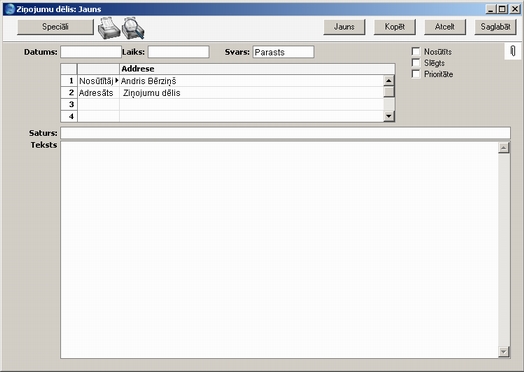The image size is (524, 372).
Task: Click into the Datums field
Action: (91, 52)
